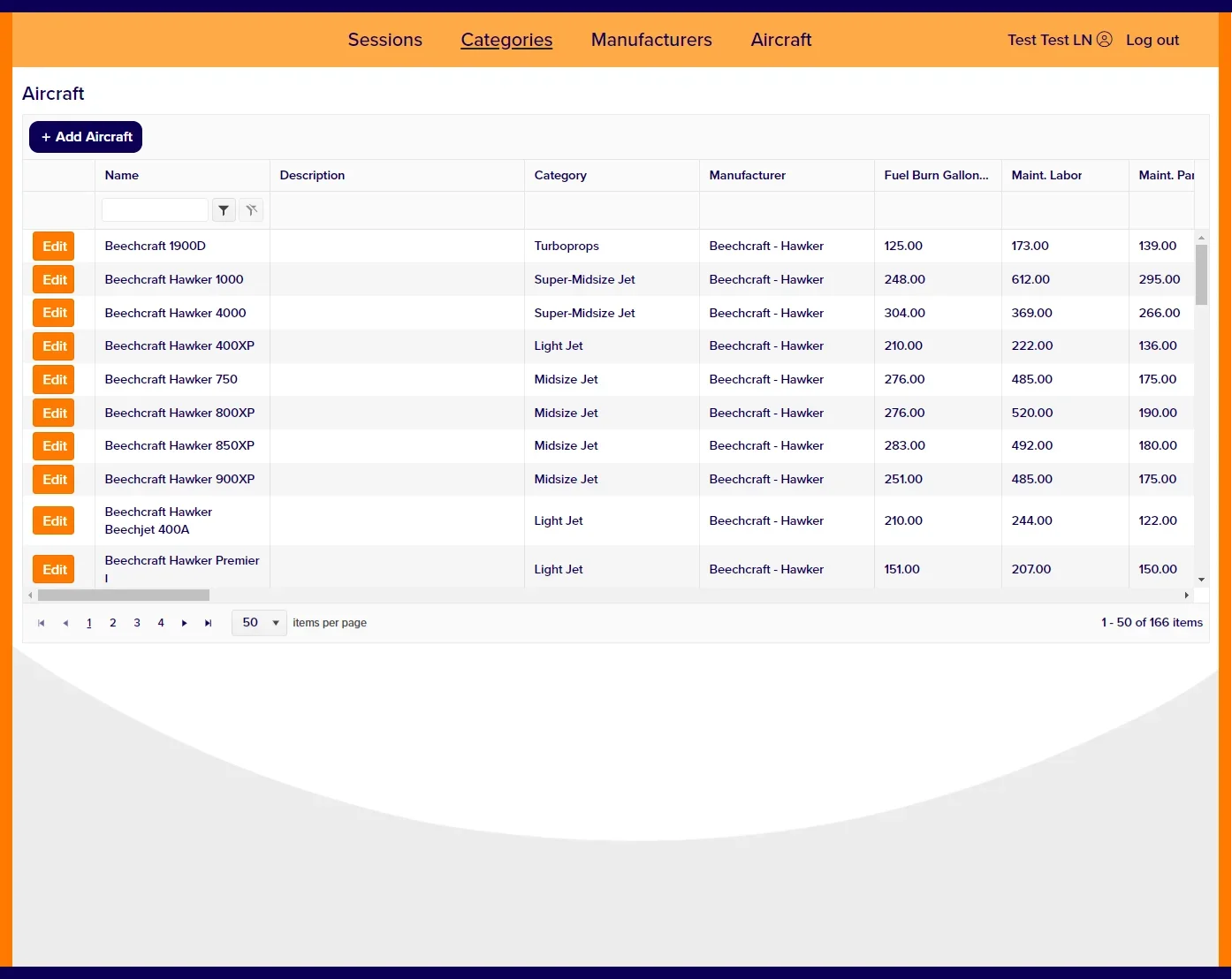The image size is (1232, 979).
Task: Edit the Beechcraft Hawker 900XP row
Action: 54,480
